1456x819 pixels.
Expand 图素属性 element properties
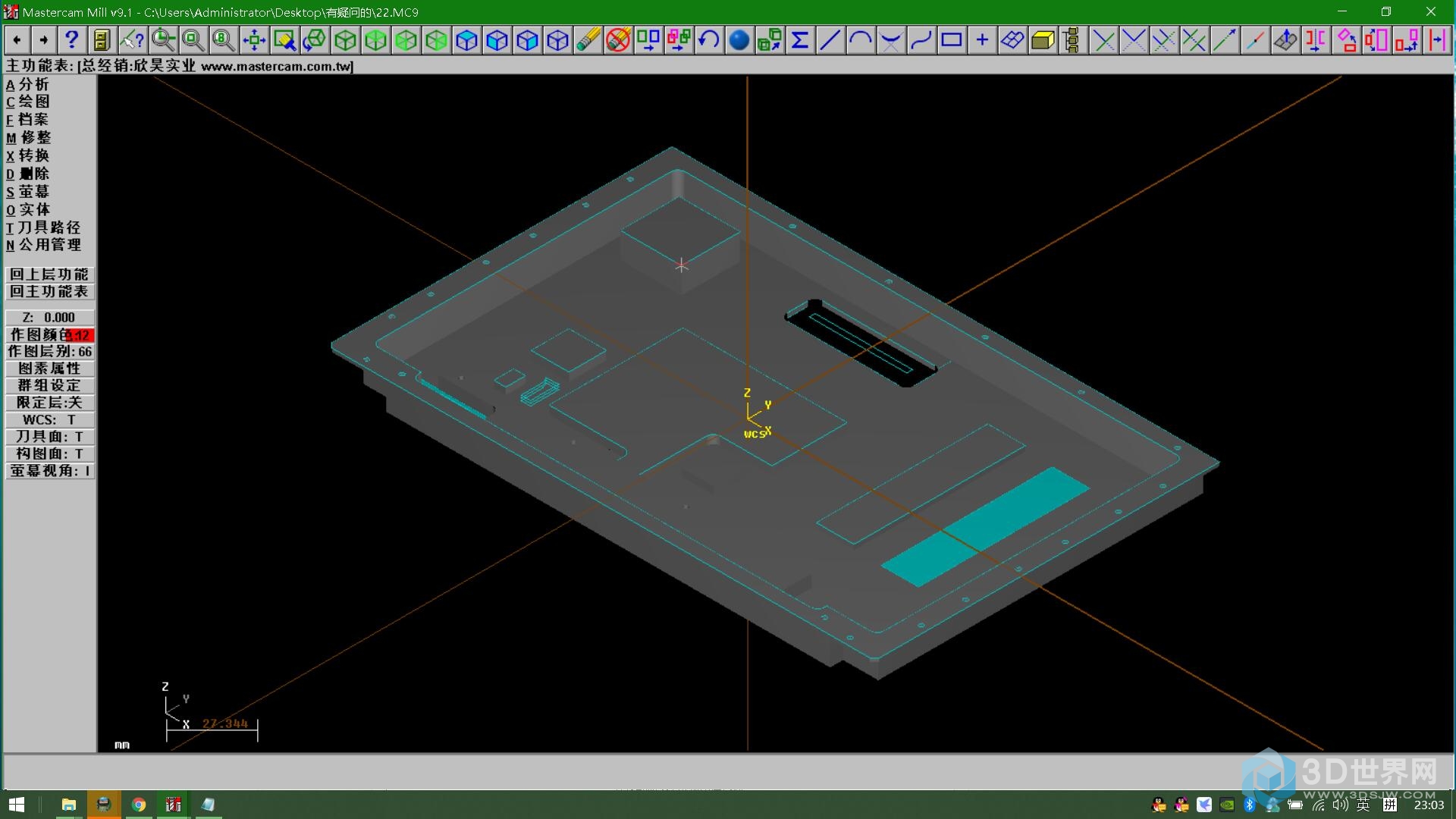point(48,368)
